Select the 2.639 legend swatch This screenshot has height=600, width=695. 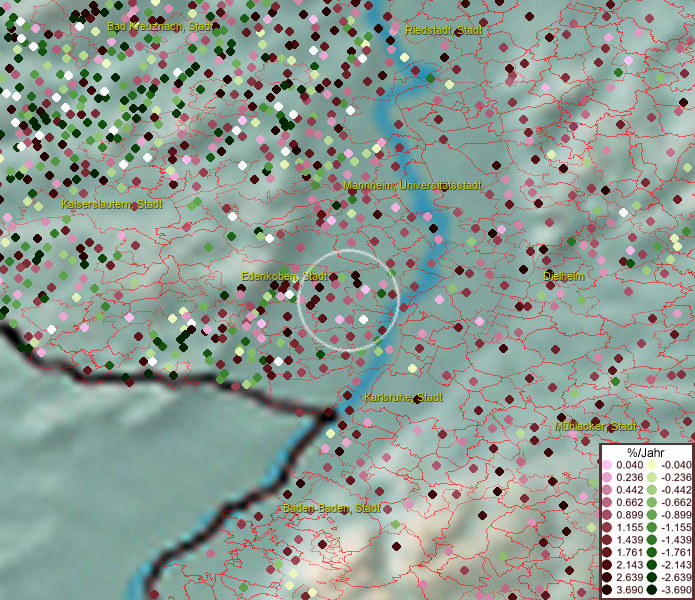607,578
